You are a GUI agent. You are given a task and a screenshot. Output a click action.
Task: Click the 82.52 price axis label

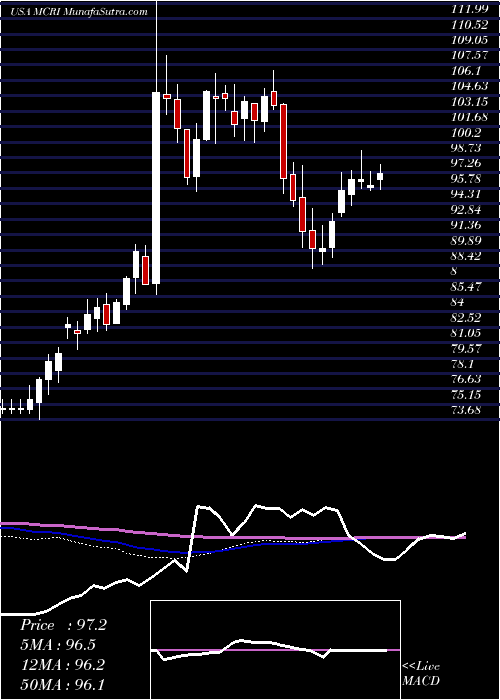[x=467, y=318]
